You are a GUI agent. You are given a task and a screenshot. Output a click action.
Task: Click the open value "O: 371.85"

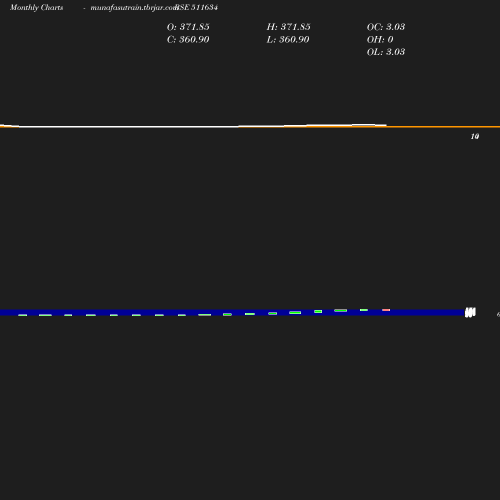[x=188, y=27]
